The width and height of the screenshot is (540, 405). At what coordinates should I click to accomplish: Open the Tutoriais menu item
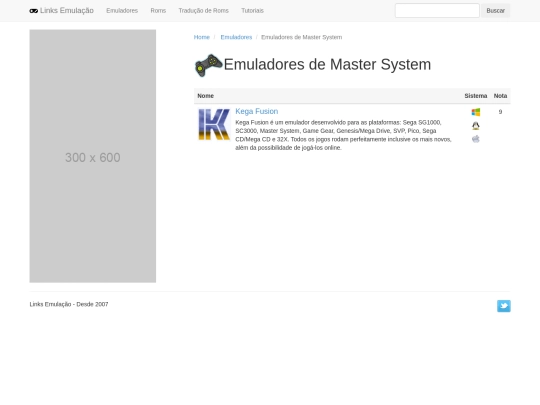[x=252, y=11]
